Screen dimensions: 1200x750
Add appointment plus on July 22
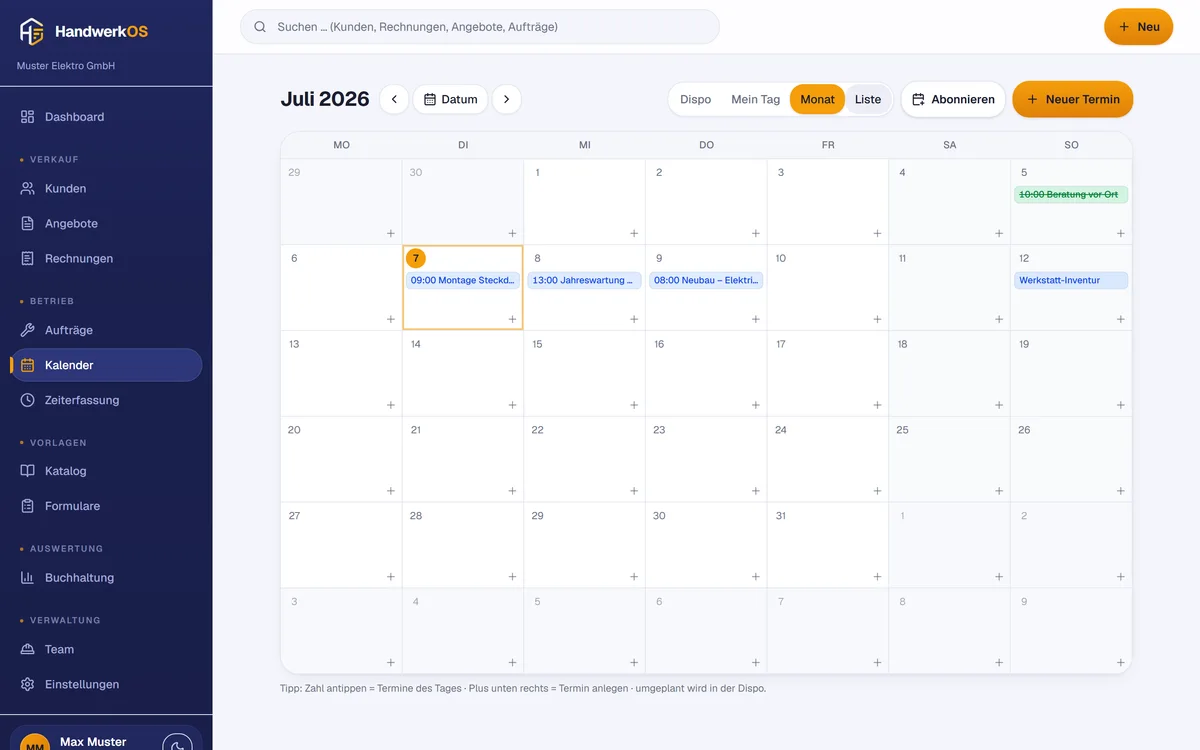pos(634,491)
